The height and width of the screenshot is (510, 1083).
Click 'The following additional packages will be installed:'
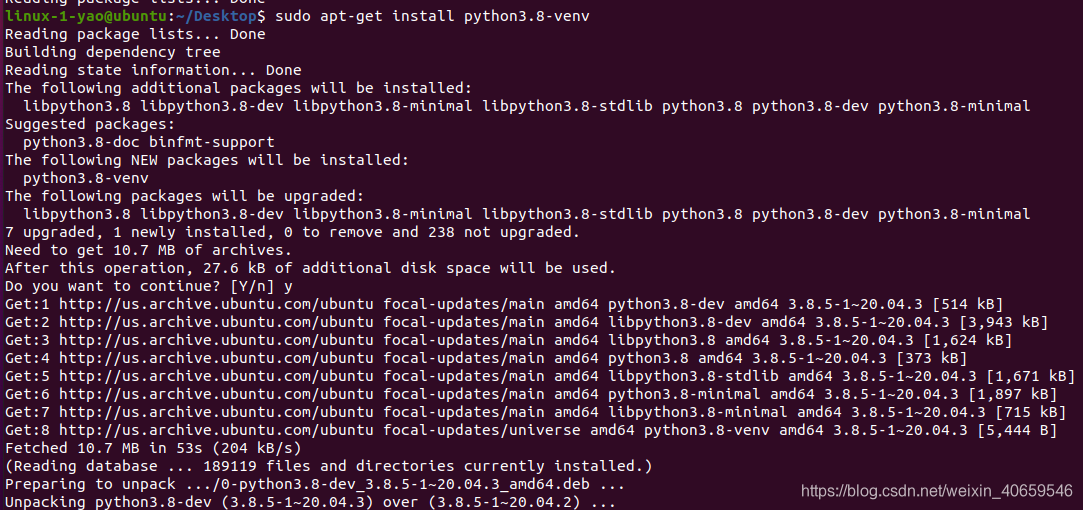pyautogui.click(x=238, y=88)
